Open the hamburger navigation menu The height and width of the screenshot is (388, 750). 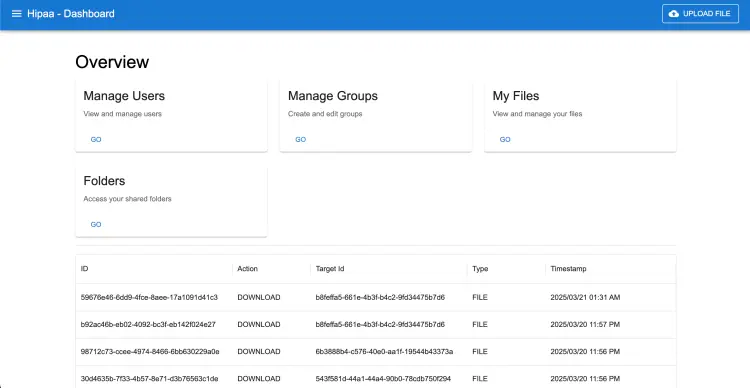pyautogui.click(x=17, y=14)
